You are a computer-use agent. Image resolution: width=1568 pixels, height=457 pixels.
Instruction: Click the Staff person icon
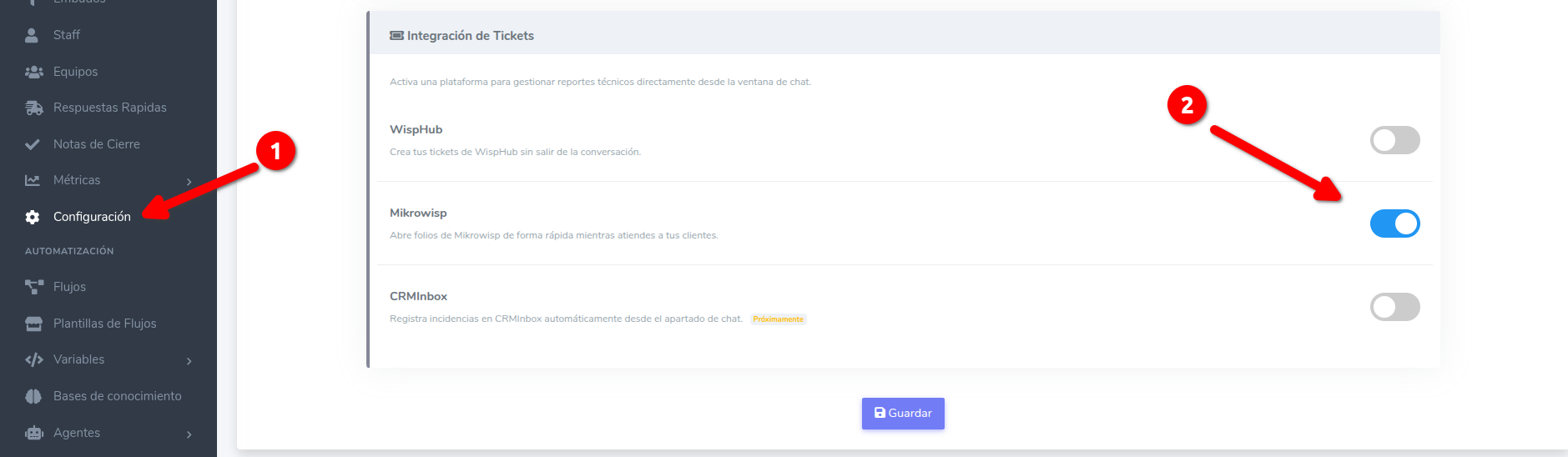click(32, 35)
